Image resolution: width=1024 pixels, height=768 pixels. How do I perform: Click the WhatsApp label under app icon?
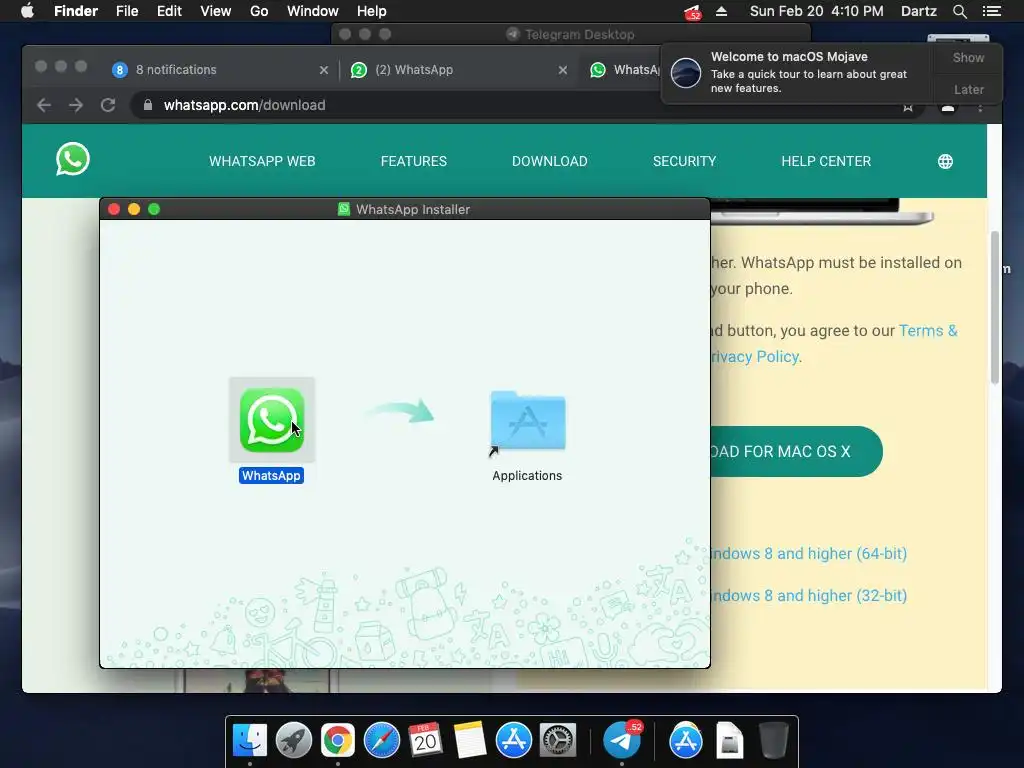click(x=271, y=475)
